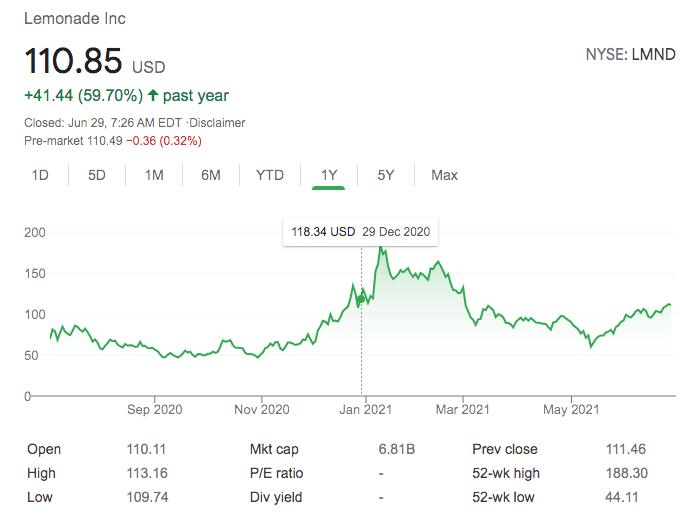The height and width of the screenshot is (526, 695).
Task: Click the P/E ratio label
Action: pos(276,473)
